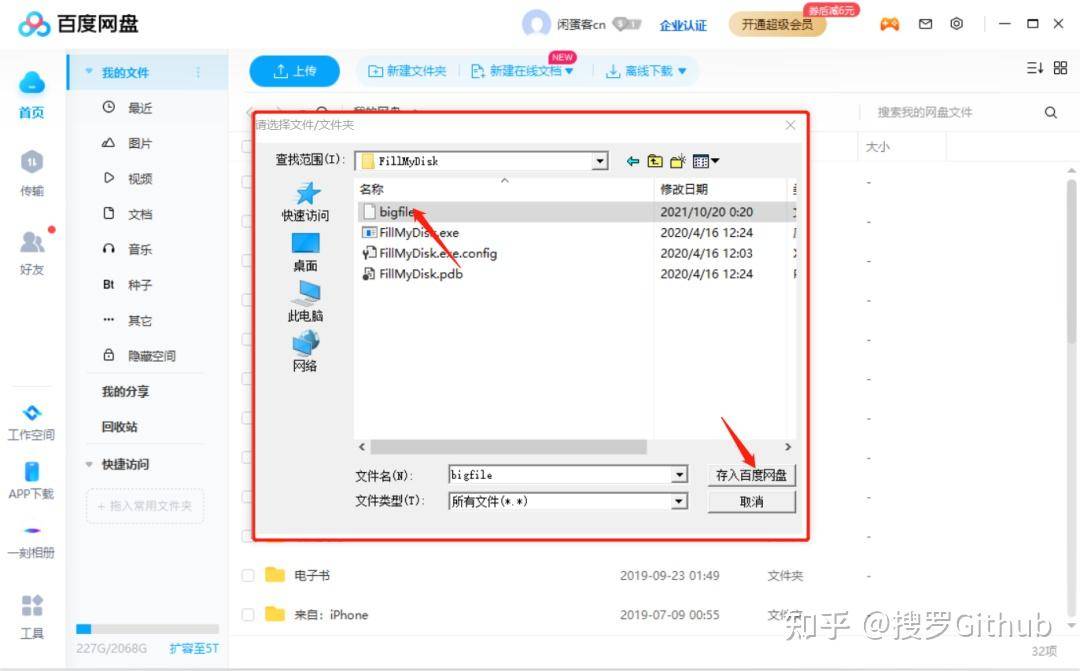The width and height of the screenshot is (1080, 671).
Task: Select 此电脑 computer icon in dialog
Action: pos(306,293)
